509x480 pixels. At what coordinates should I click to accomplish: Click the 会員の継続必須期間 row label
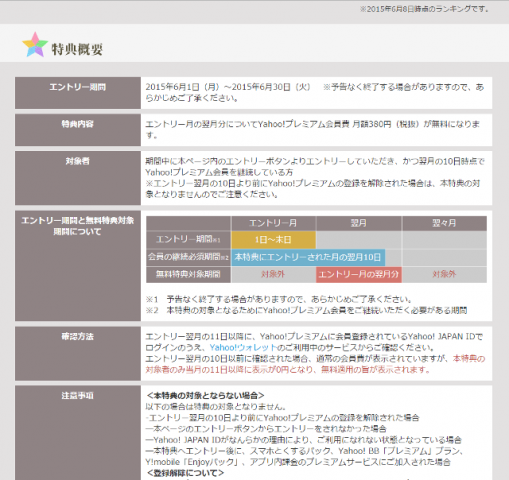click(x=188, y=257)
